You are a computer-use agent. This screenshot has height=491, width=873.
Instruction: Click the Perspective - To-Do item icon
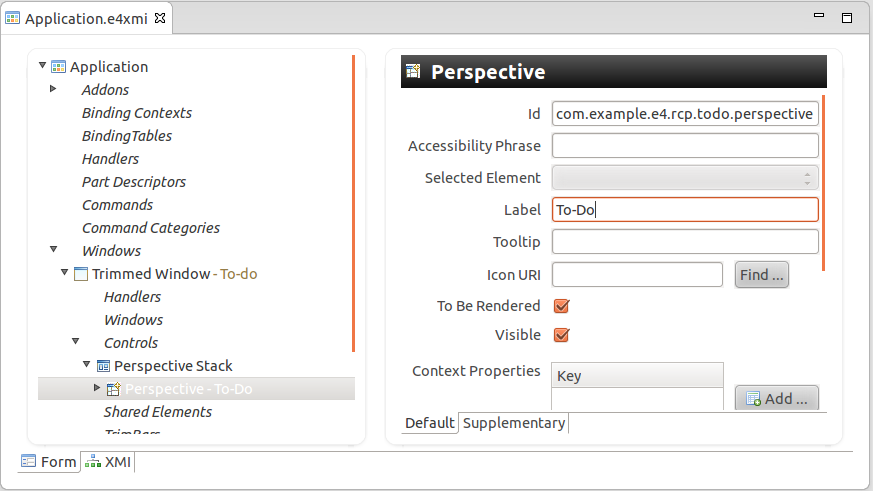point(114,389)
